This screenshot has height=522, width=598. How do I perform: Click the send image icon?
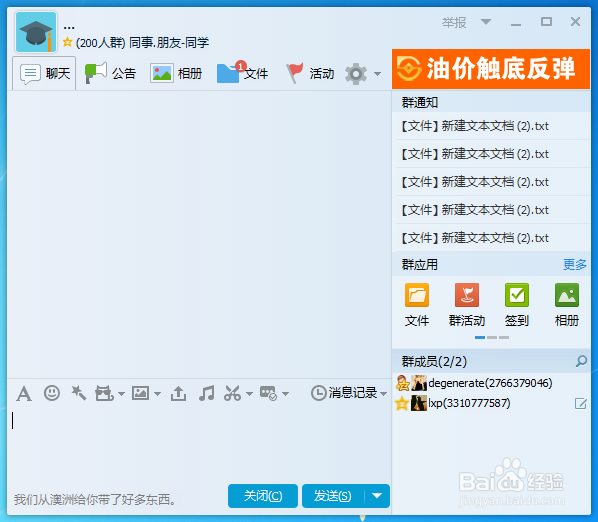pos(140,393)
